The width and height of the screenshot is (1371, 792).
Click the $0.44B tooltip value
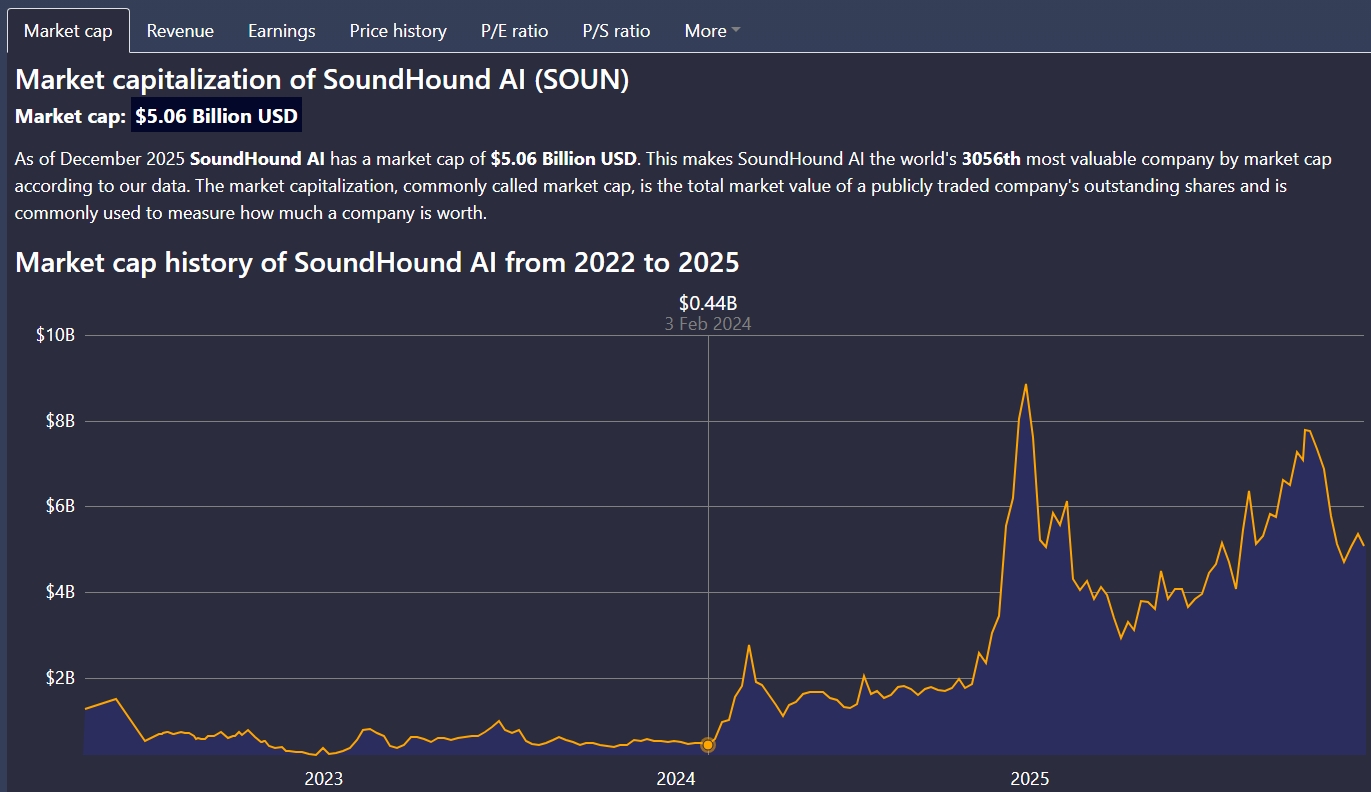pos(708,303)
